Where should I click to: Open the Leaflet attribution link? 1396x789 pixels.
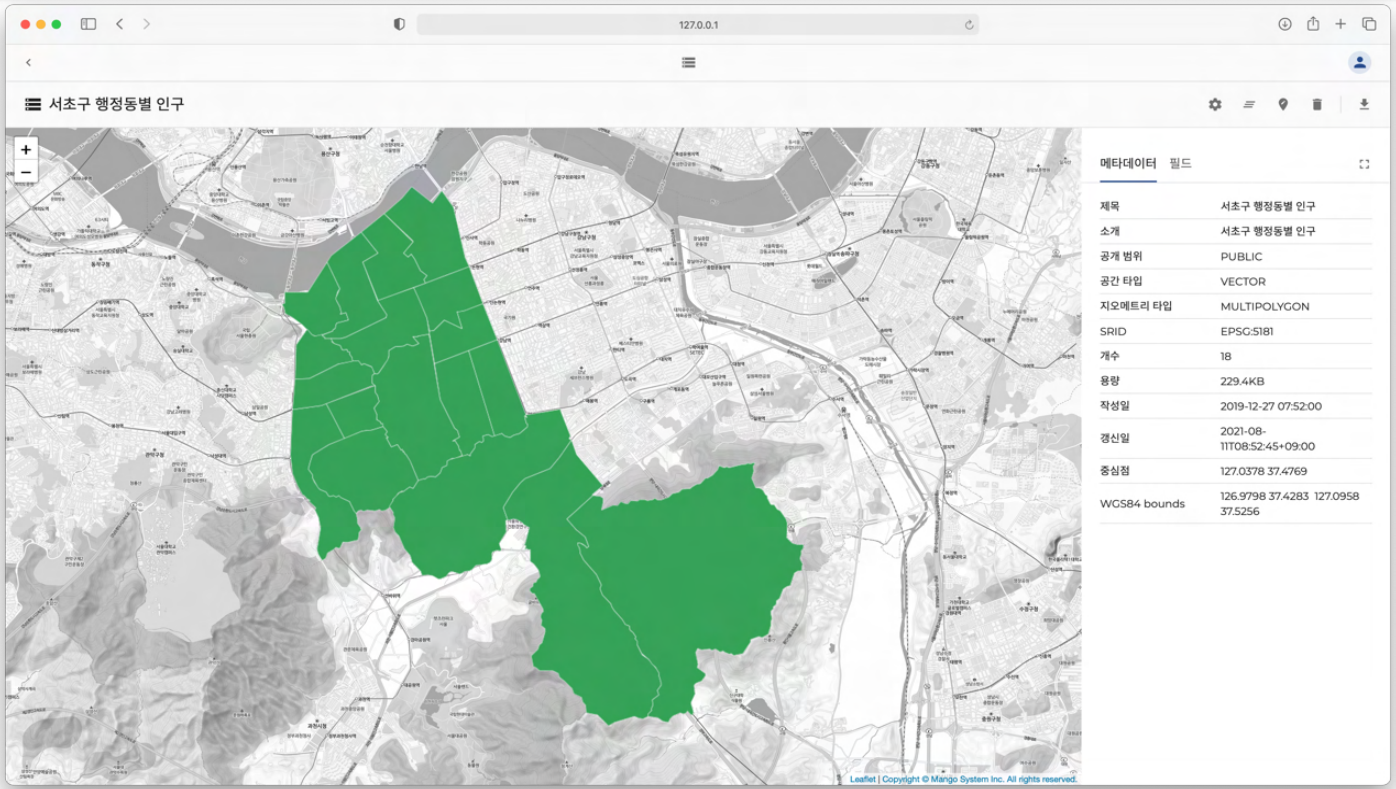click(x=862, y=779)
